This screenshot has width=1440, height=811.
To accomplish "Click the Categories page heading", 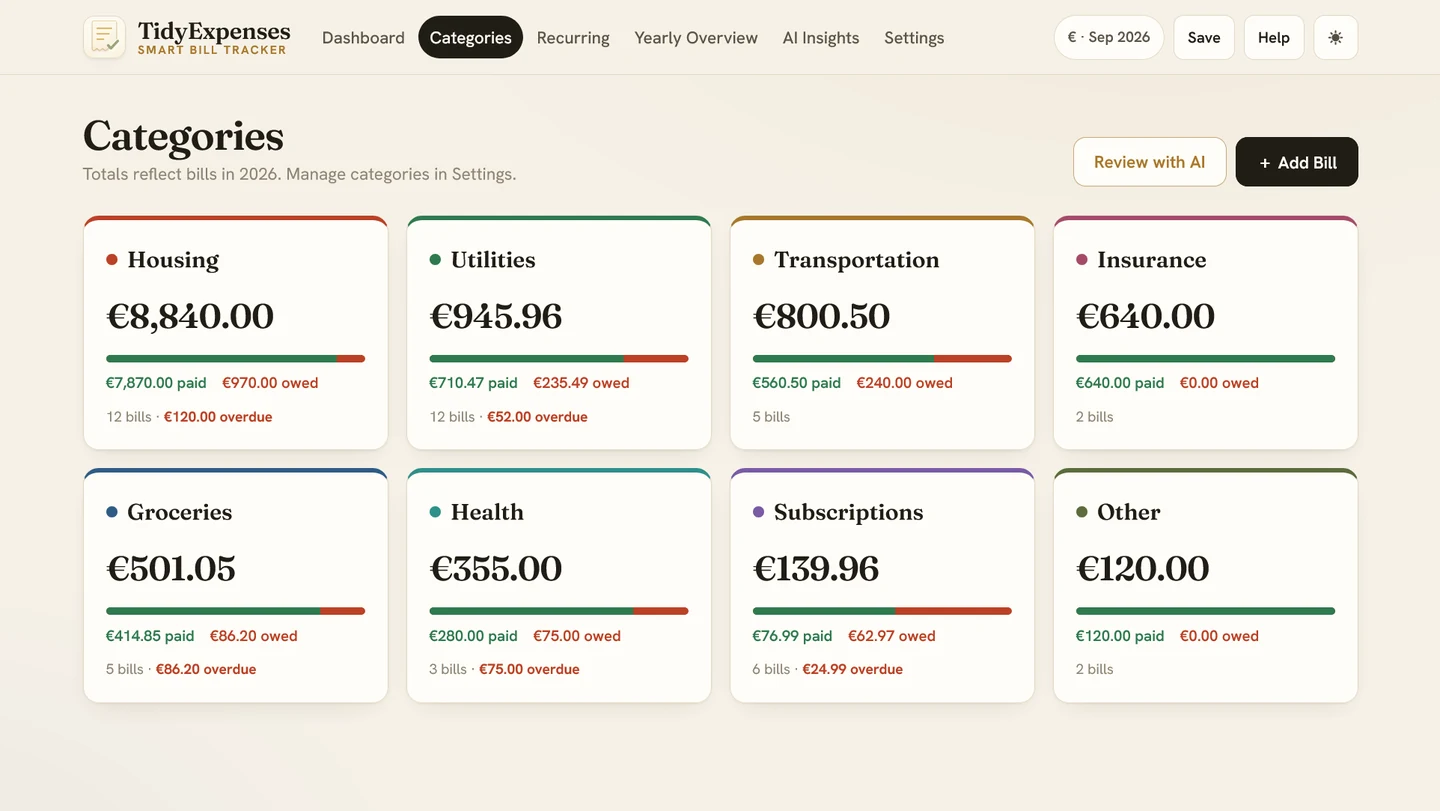I will (183, 137).
